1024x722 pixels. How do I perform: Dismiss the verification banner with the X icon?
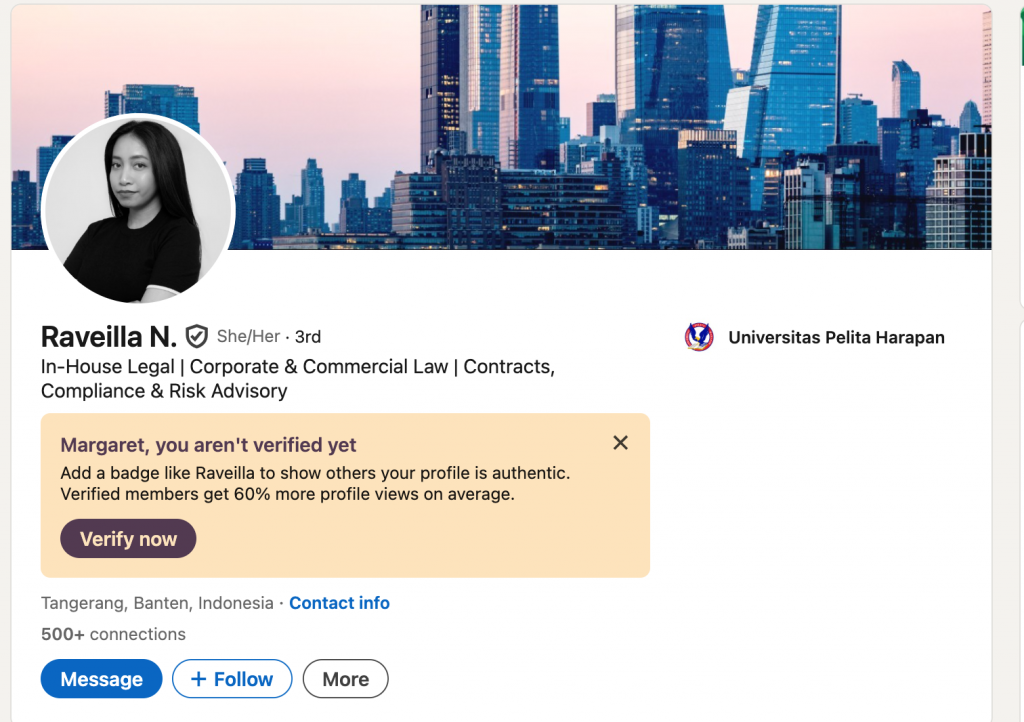pyautogui.click(x=620, y=442)
